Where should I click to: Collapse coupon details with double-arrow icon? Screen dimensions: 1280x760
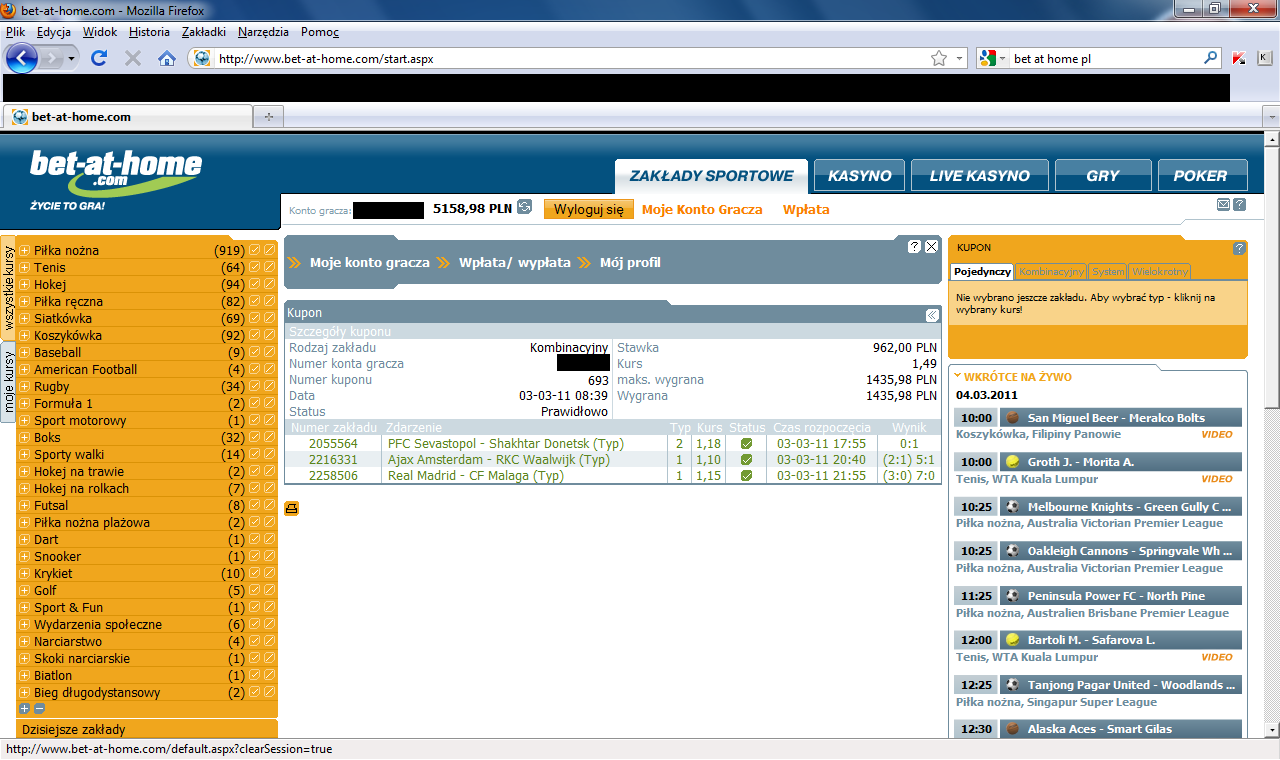click(931, 315)
